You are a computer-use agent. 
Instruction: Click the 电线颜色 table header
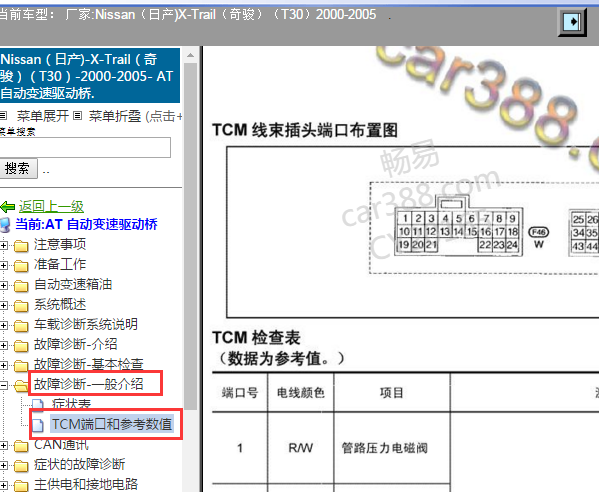coord(301,393)
